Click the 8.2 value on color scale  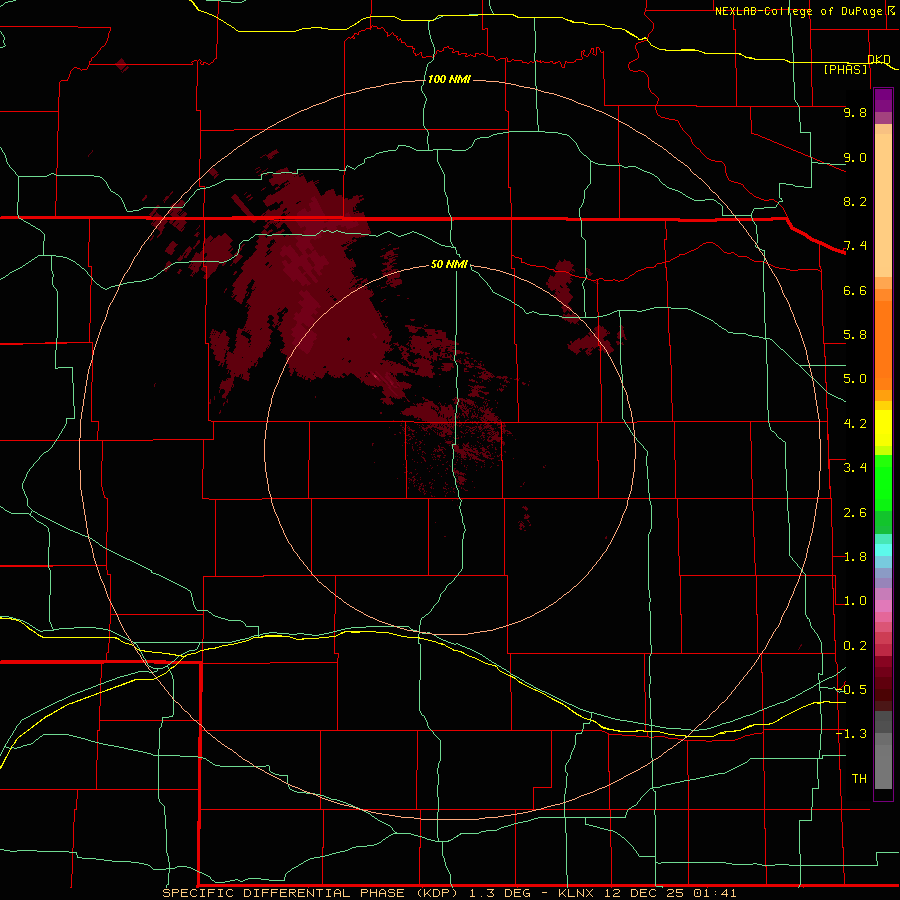tap(855, 201)
